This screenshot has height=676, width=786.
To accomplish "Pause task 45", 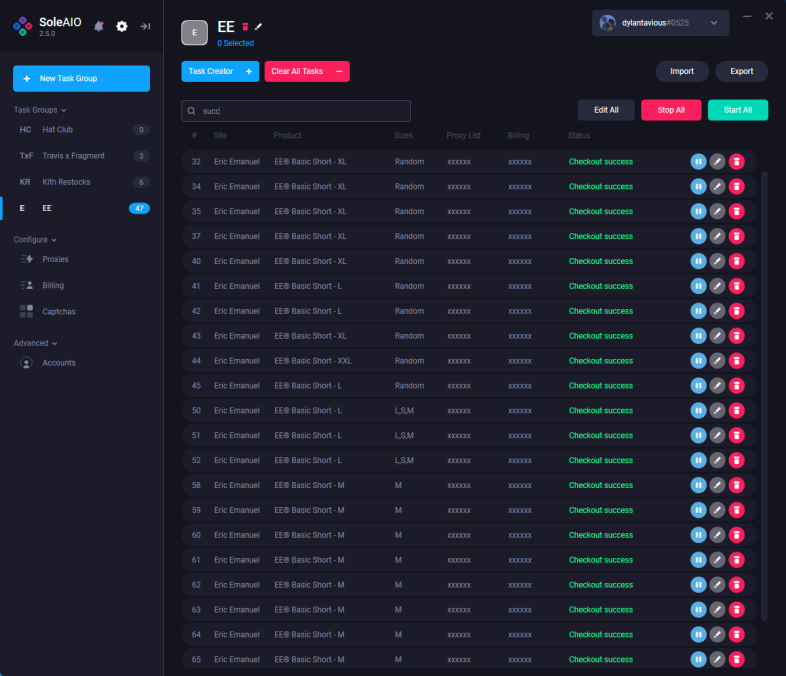I will 698,385.
